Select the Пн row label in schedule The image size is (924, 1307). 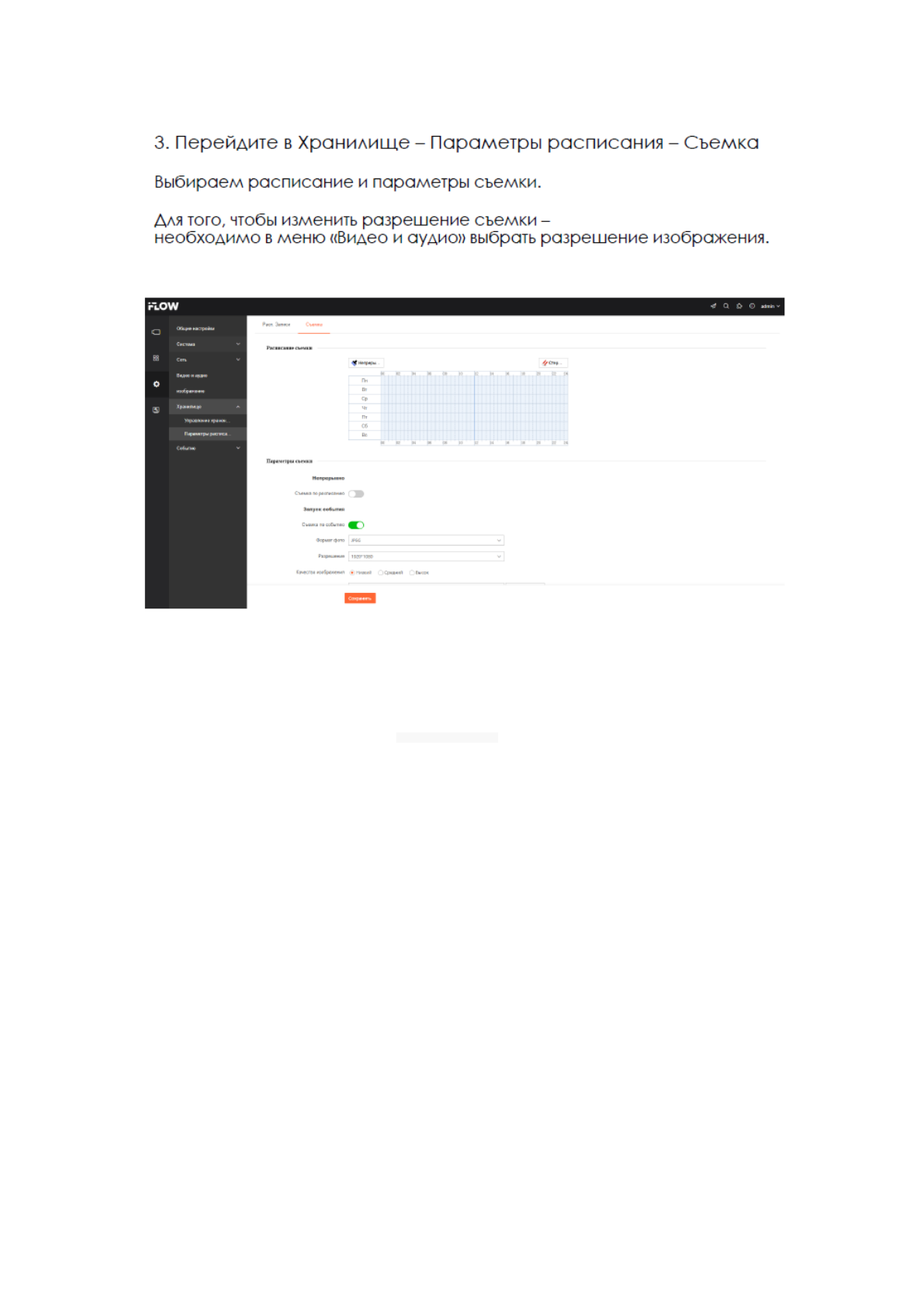point(365,380)
